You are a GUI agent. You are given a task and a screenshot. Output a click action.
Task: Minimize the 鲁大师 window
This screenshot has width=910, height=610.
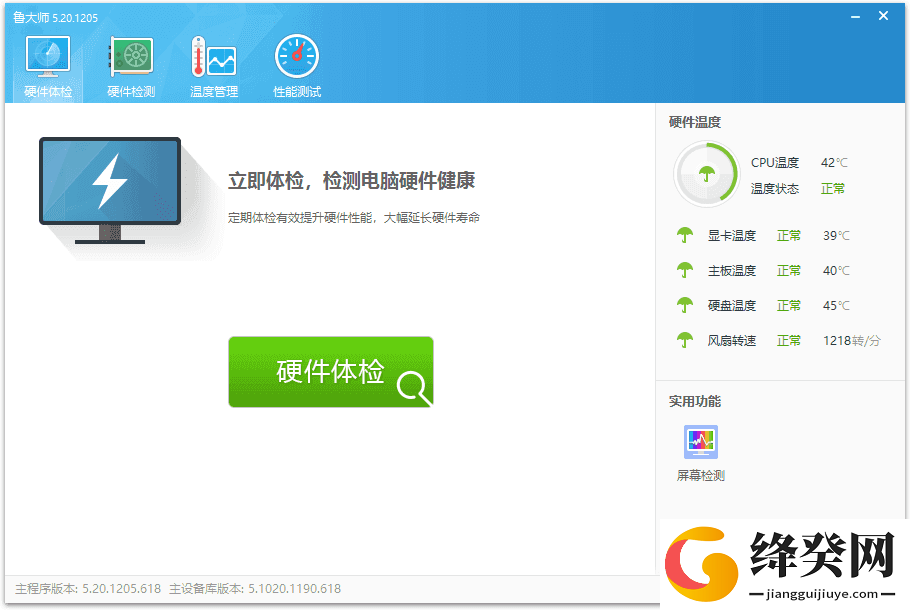point(855,17)
